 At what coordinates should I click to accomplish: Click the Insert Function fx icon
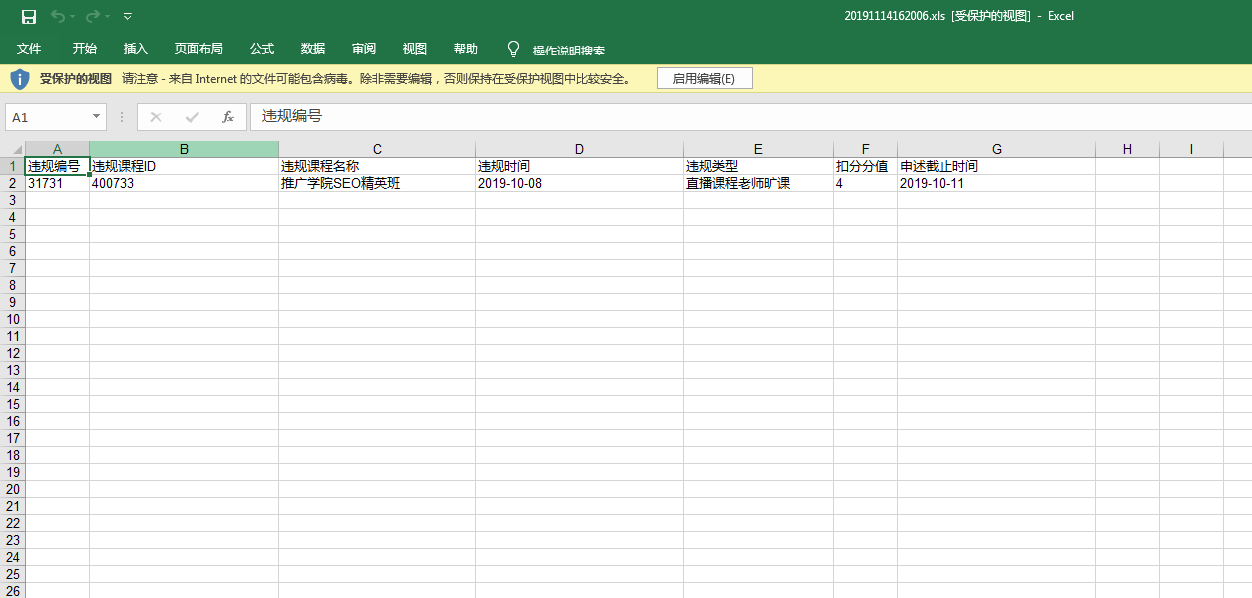pyautogui.click(x=228, y=117)
